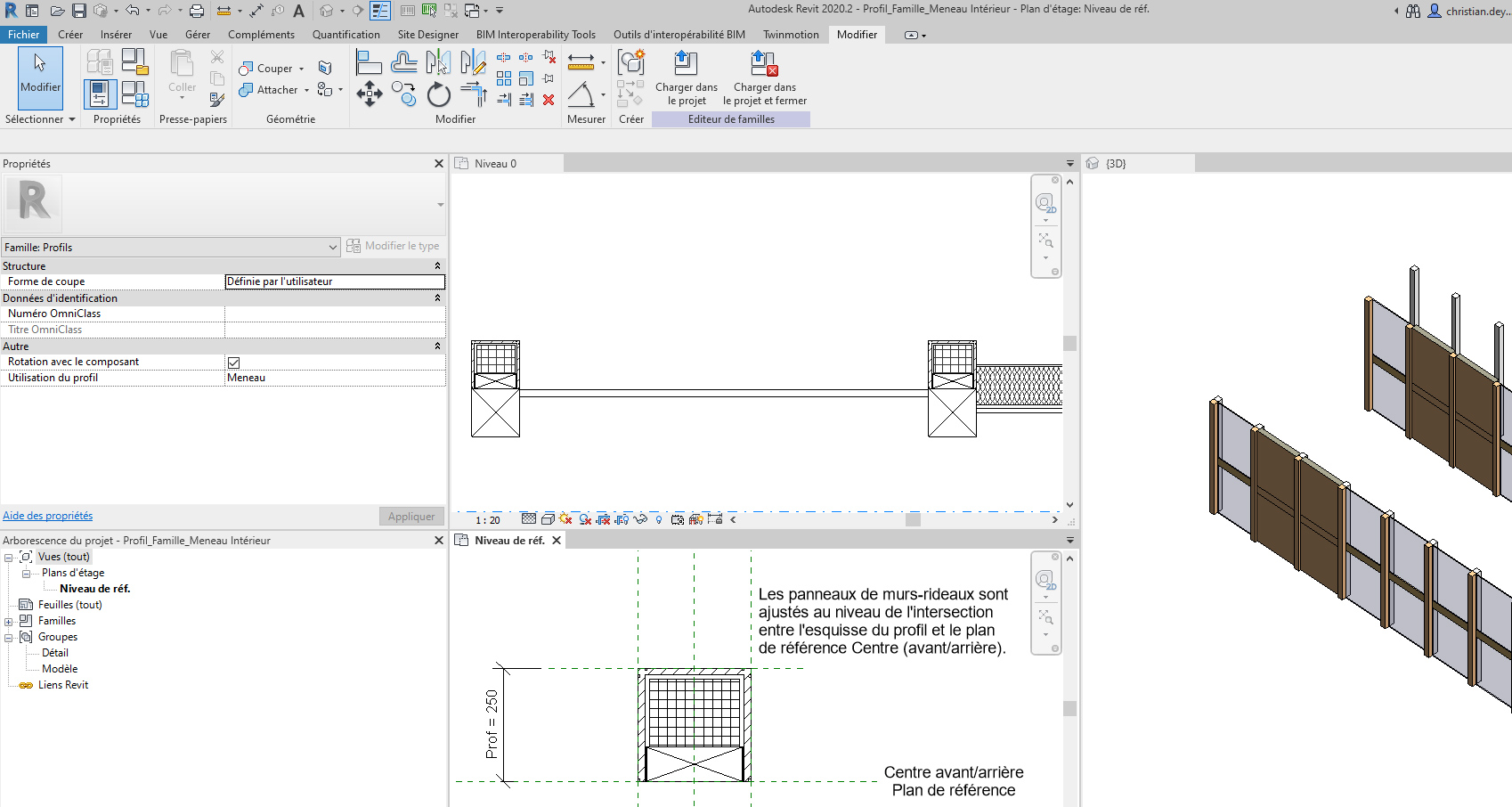This screenshot has width=1512, height=807.
Task: Click the Forme de coupe value field
Action: (334, 281)
